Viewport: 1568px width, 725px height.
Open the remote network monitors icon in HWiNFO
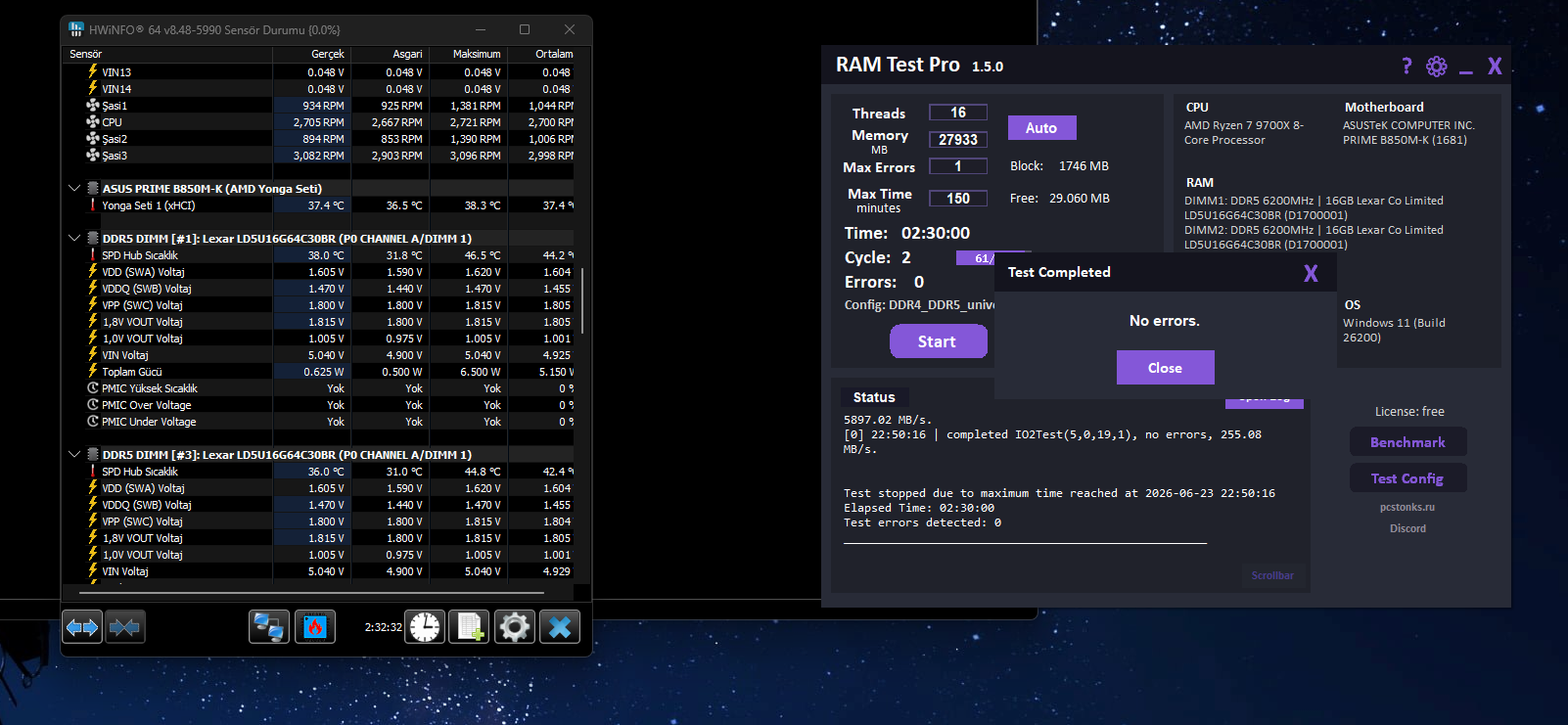269,627
